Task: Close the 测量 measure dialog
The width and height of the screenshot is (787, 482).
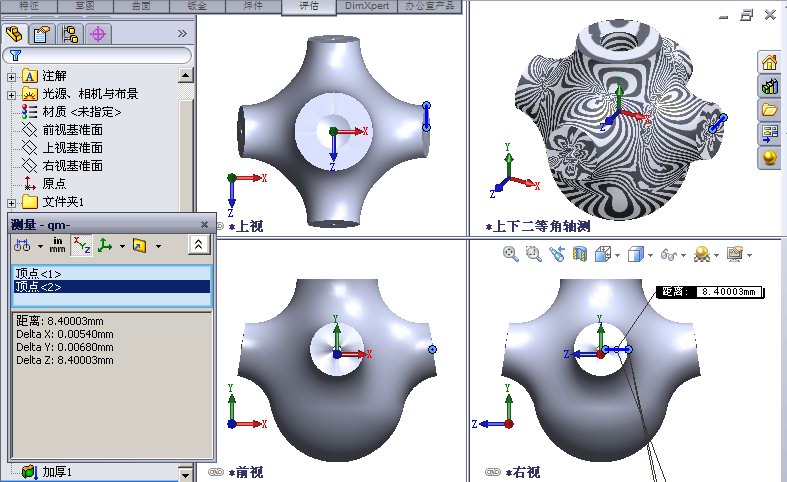Action: point(204,224)
